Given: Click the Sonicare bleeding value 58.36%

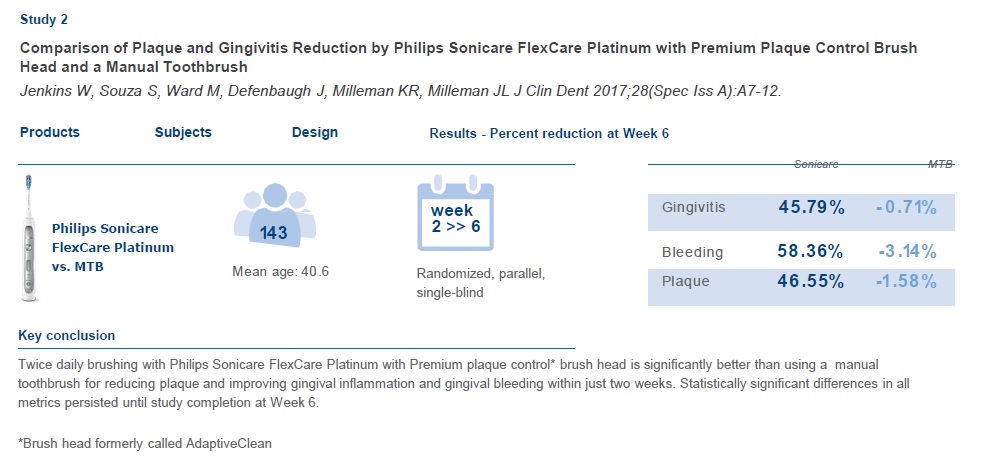Looking at the screenshot, I should pyautogui.click(x=811, y=251).
